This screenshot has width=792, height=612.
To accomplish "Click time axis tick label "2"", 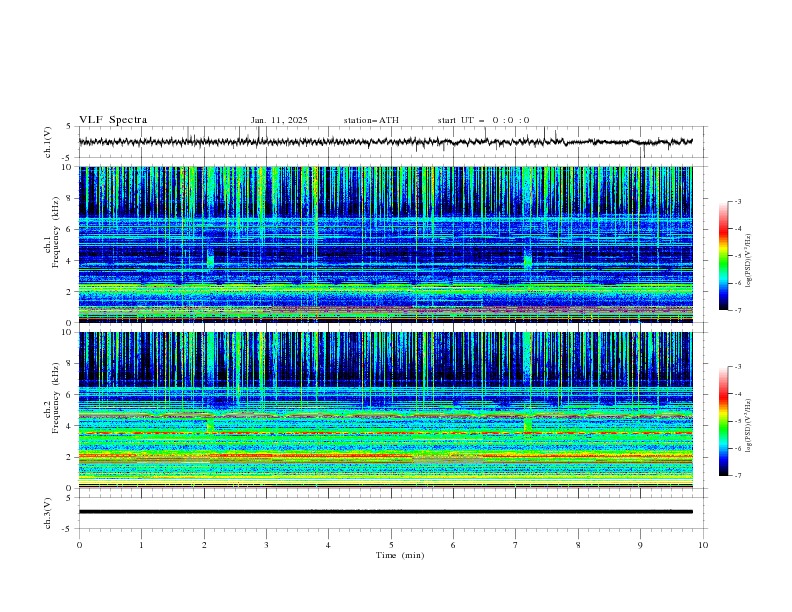I will coord(204,545).
